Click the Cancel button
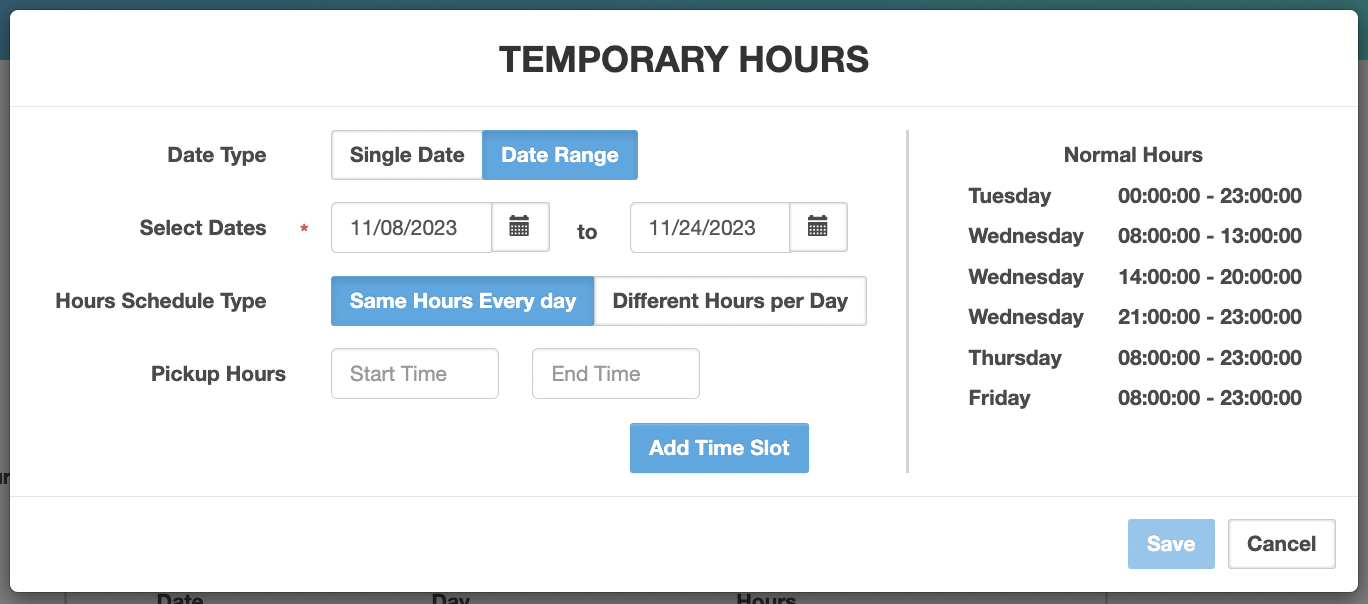The height and width of the screenshot is (604, 1368). pos(1281,543)
